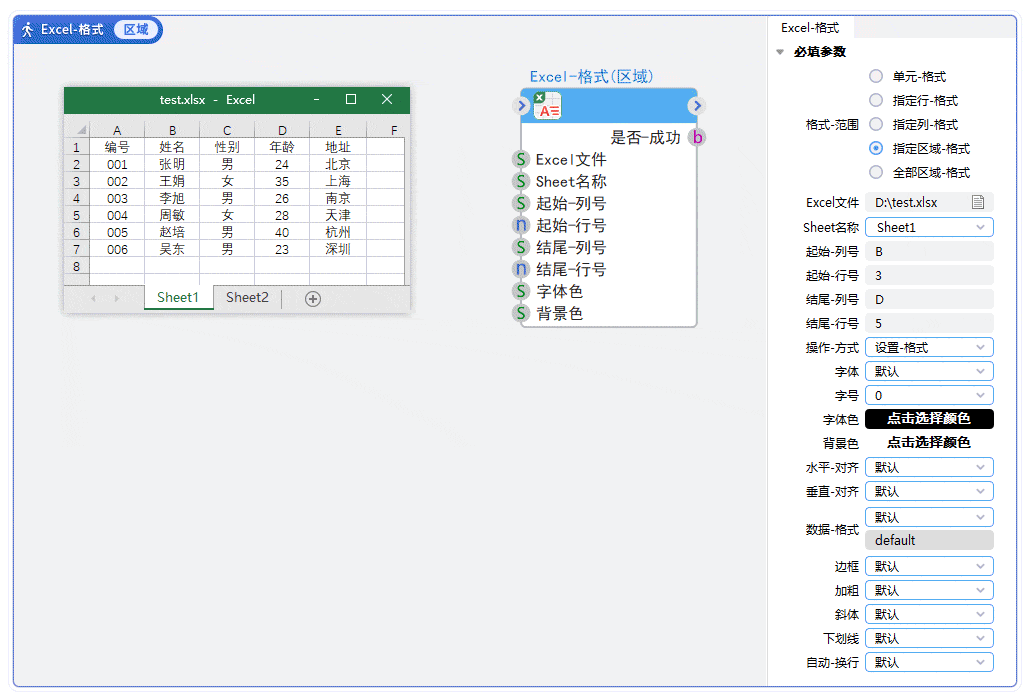Select the 指定行-格式 radio button

click(876, 99)
